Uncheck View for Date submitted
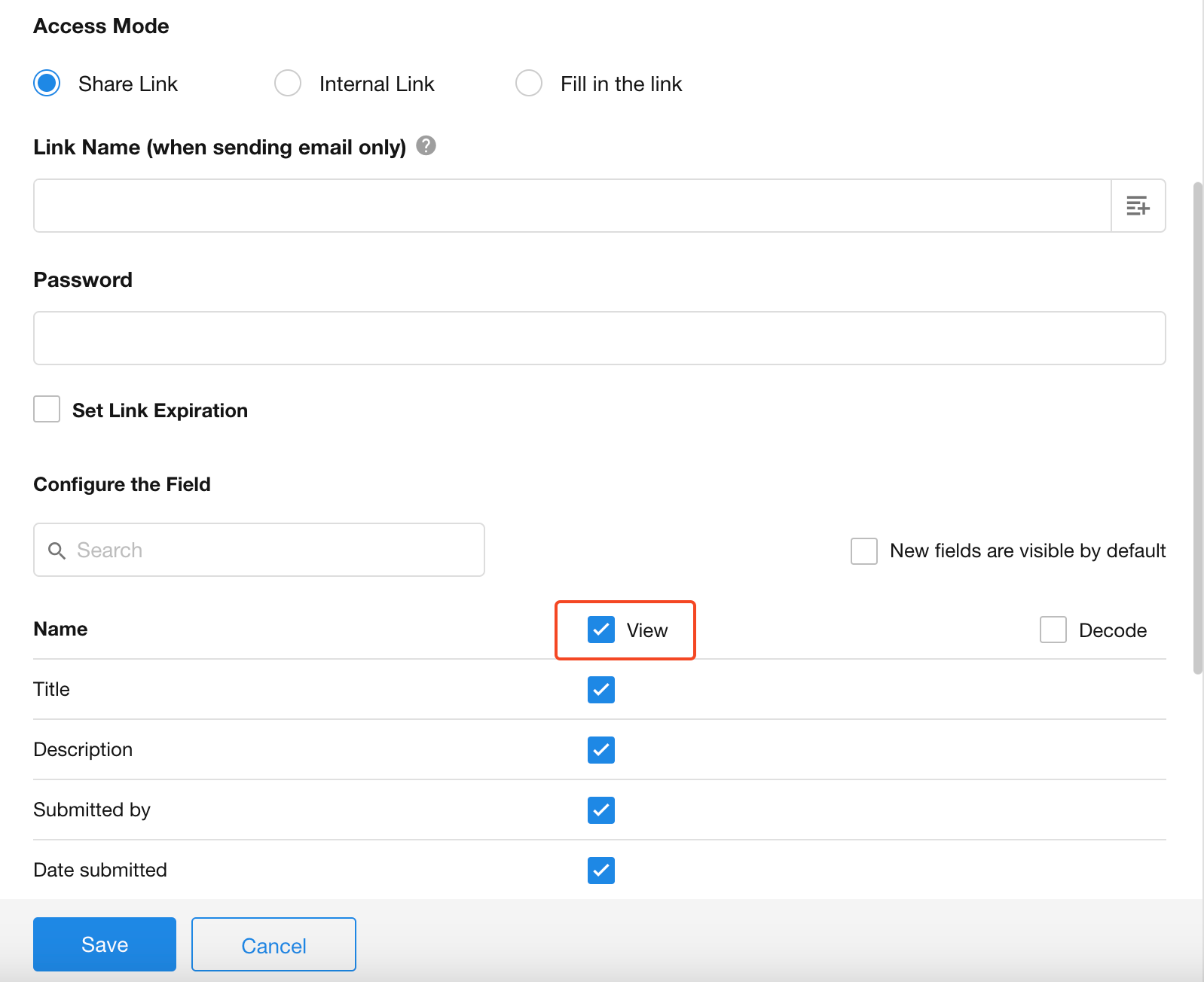This screenshot has width=1204, height=982. 600,870
